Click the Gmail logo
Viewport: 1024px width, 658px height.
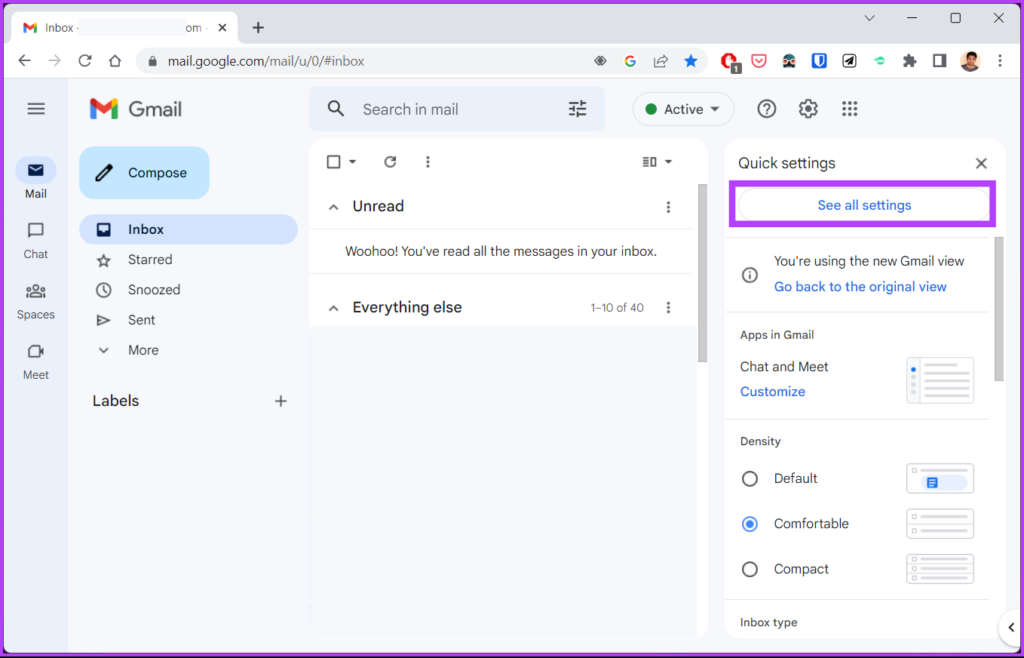coord(136,109)
